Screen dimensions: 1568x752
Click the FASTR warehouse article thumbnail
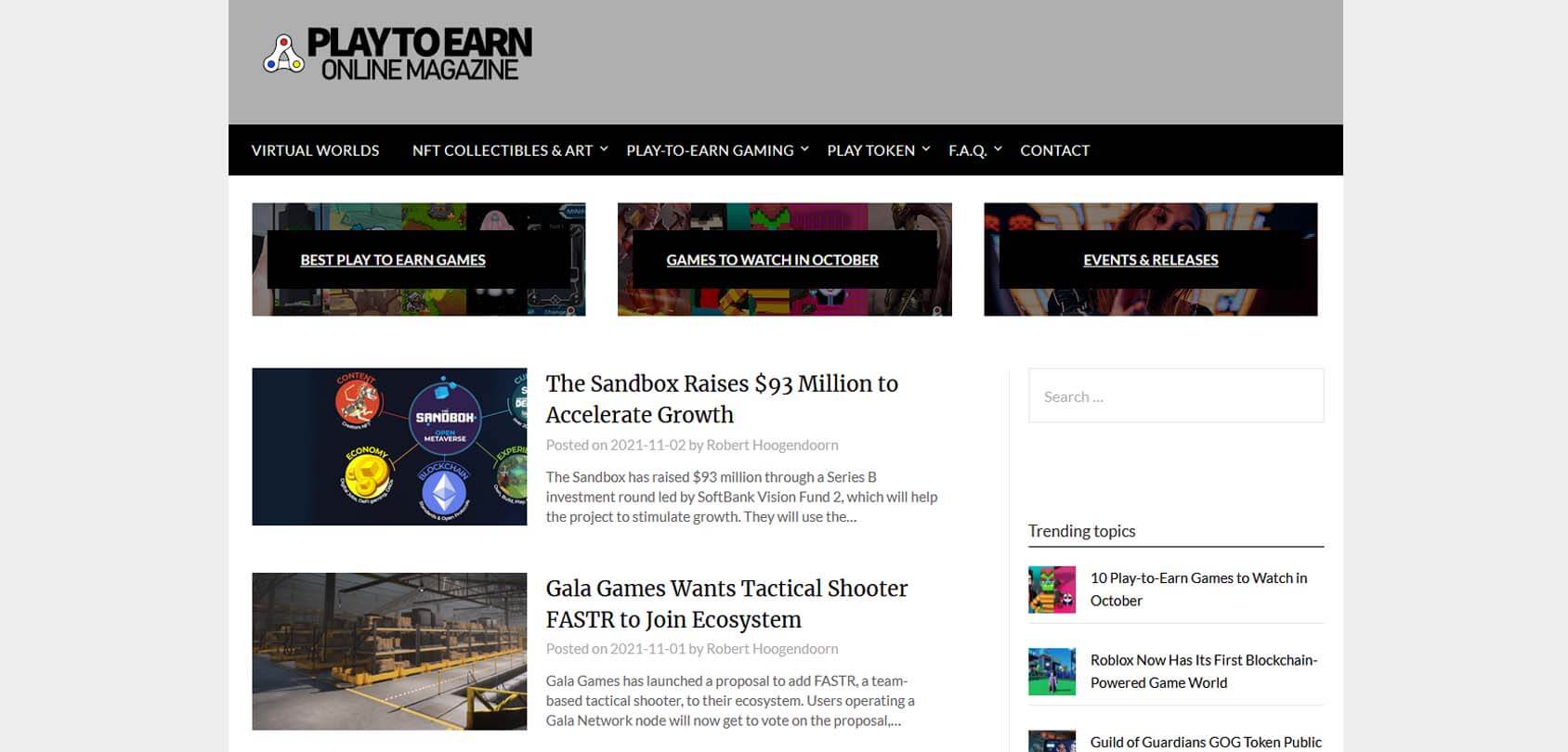click(x=389, y=651)
